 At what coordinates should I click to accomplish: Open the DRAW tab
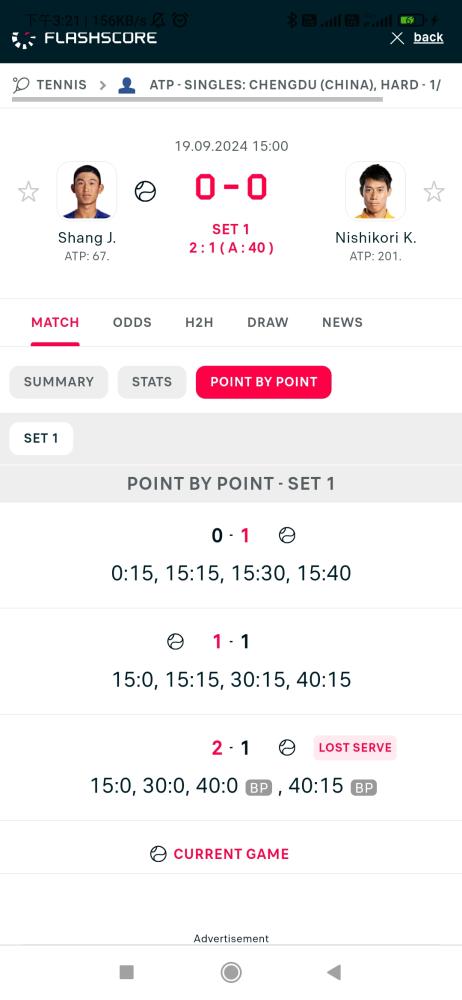[x=267, y=322]
